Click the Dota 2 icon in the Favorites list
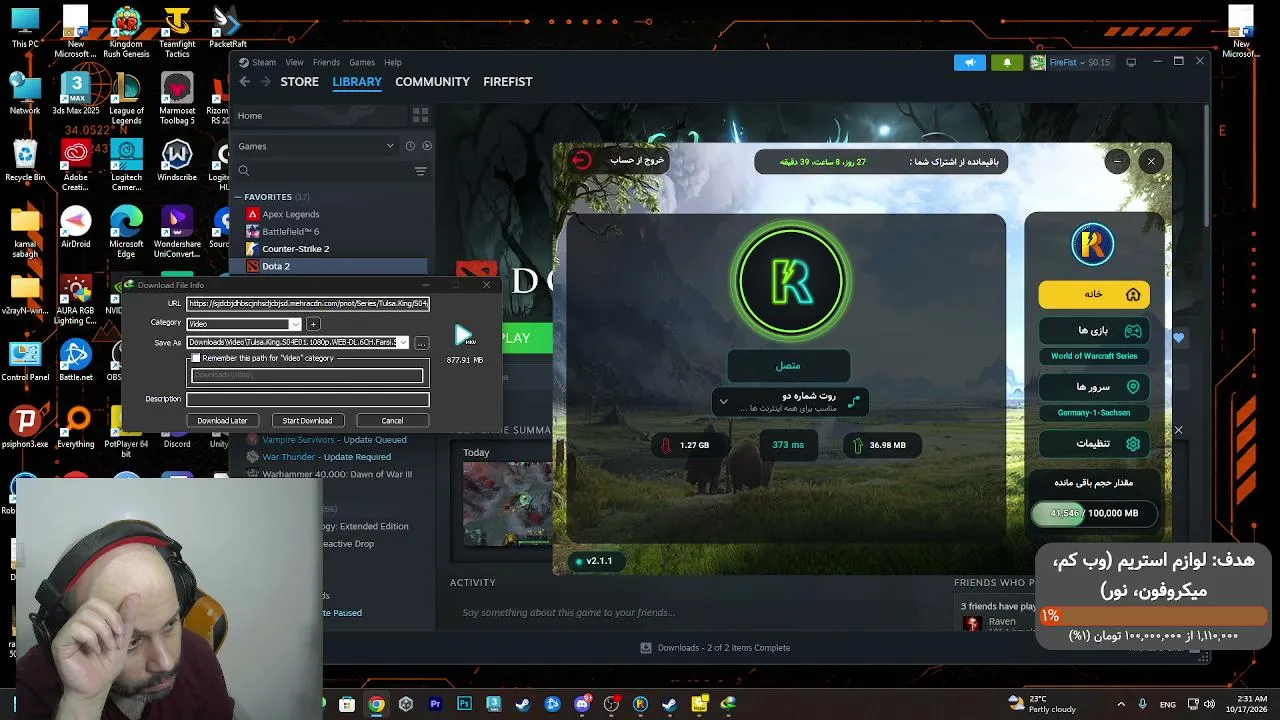Viewport: 1280px width, 720px height. tap(253, 266)
